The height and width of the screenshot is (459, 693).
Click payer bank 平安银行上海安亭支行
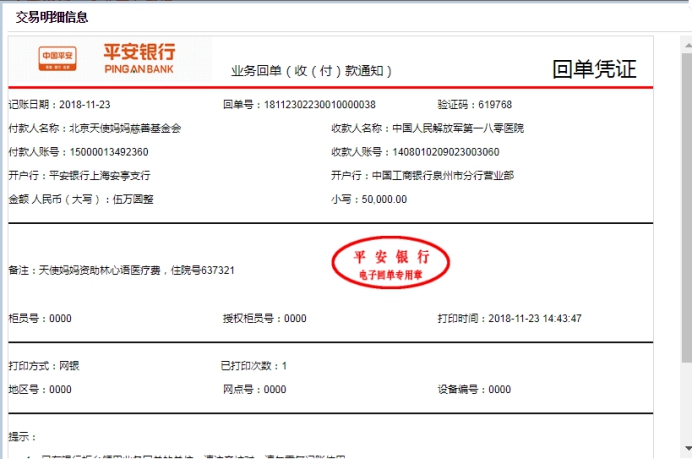tap(100, 176)
